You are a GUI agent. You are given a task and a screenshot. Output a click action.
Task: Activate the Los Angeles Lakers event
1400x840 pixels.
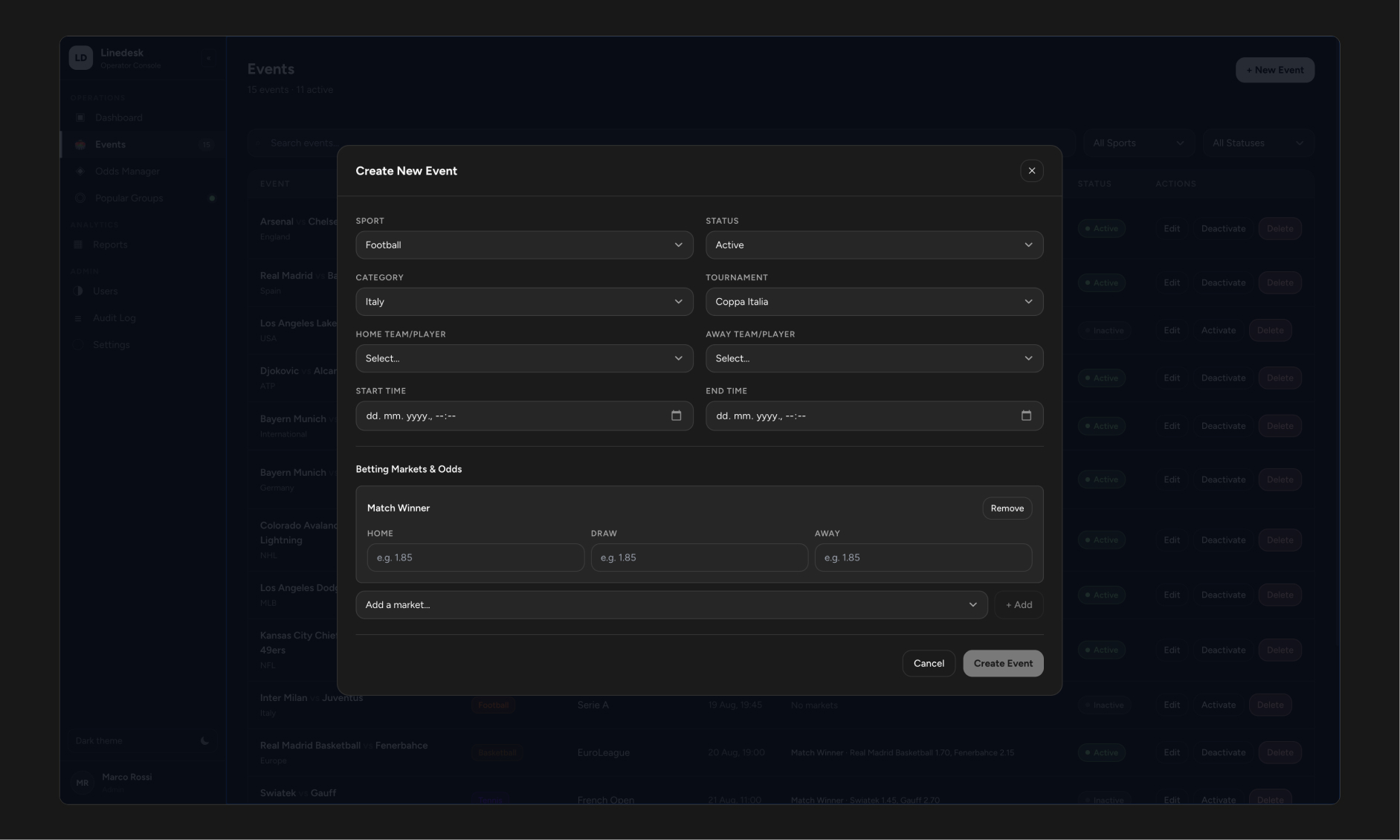[x=1218, y=330]
